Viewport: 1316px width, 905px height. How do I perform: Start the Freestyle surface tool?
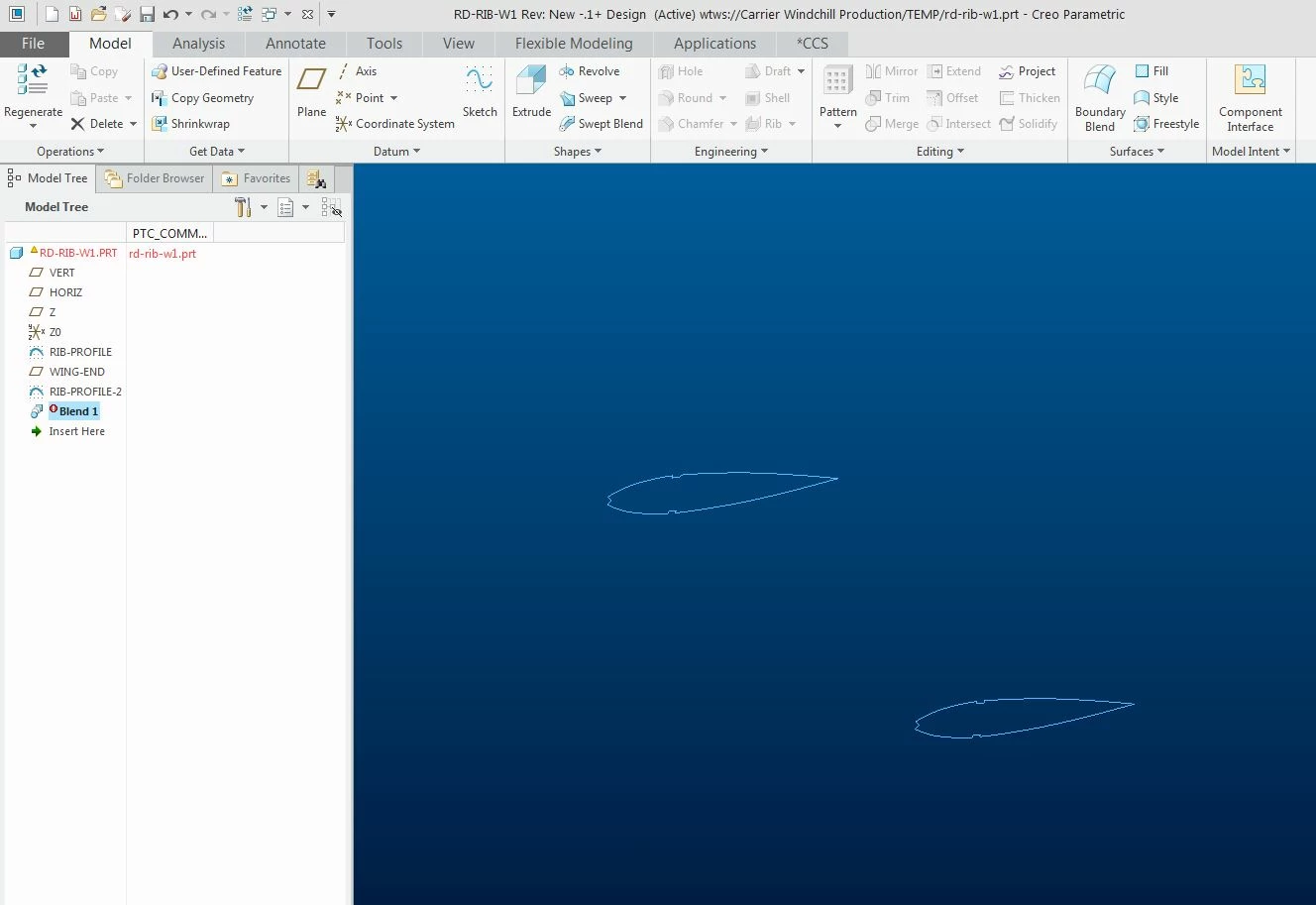click(1166, 124)
